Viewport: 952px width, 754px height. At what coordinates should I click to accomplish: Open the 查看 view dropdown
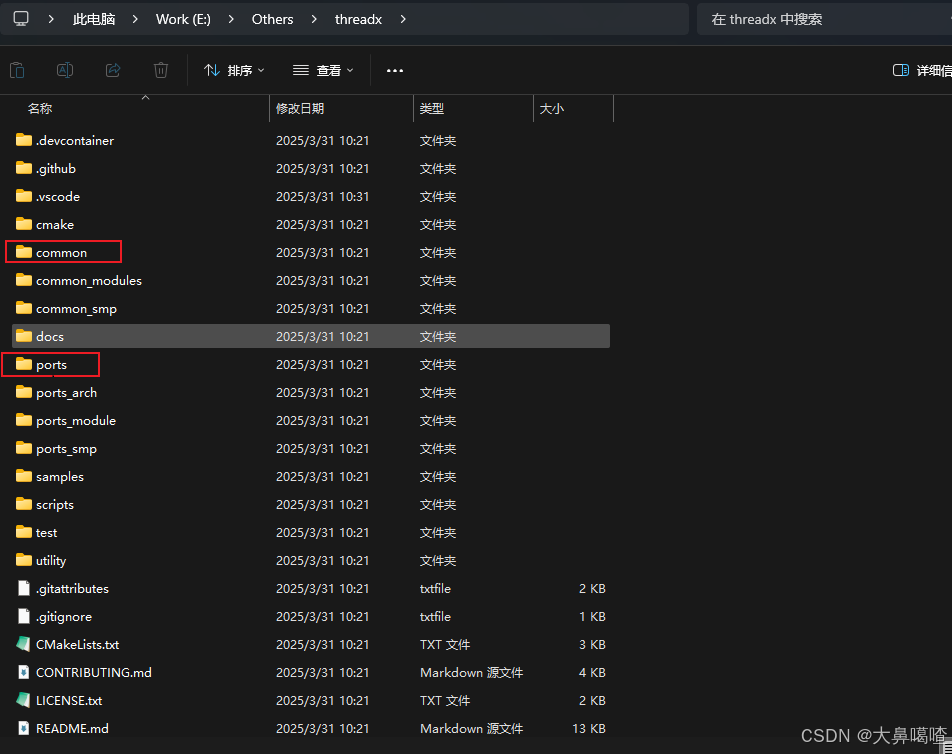[x=323, y=70]
